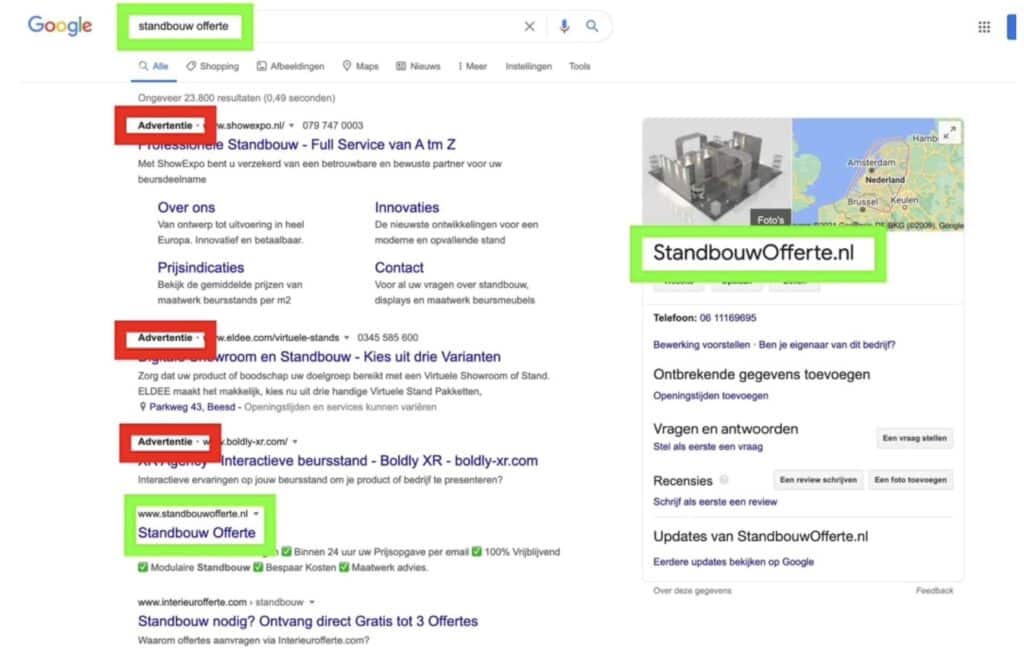This screenshot has width=1024, height=669.
Task: Open the search Tools
Action: click(579, 66)
